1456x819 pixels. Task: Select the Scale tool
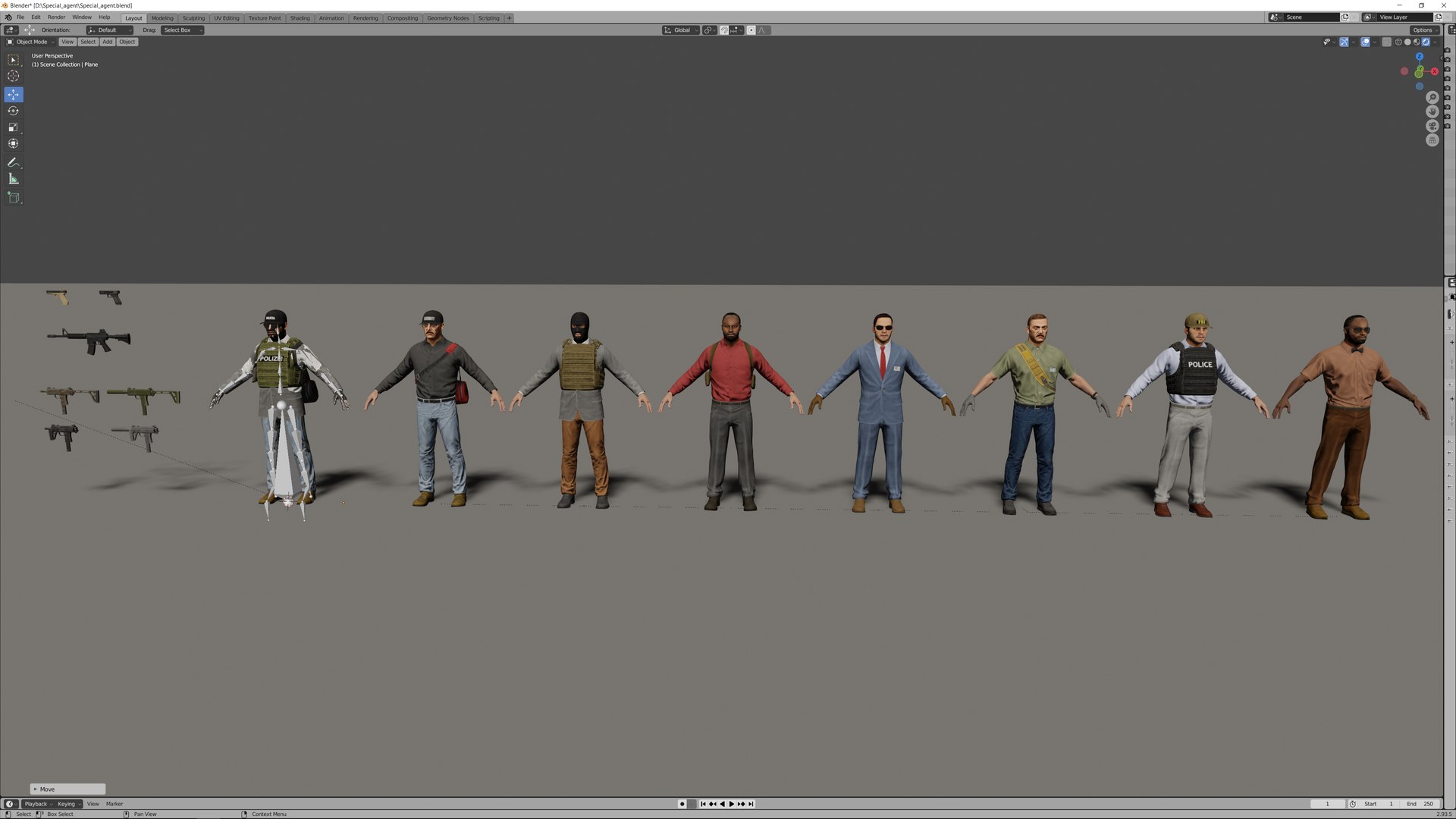[x=14, y=127]
